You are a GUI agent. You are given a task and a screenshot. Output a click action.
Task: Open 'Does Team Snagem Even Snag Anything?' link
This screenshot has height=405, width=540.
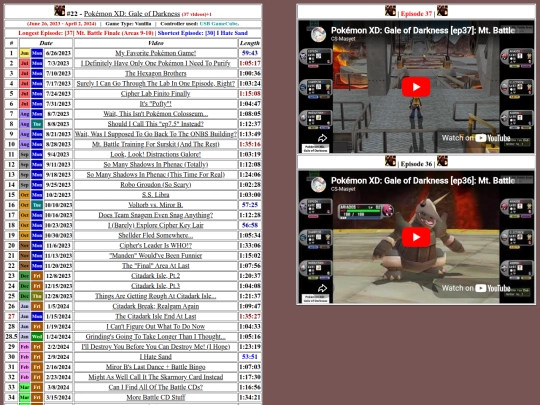[156, 215]
